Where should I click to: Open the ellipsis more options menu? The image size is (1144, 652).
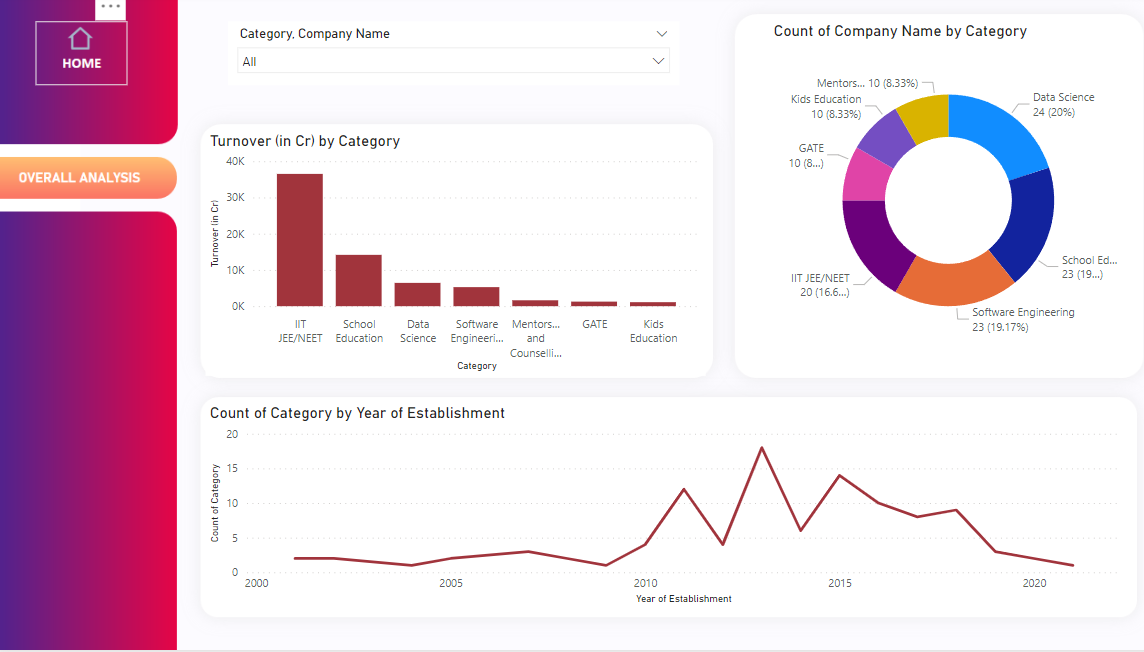pyautogui.click(x=109, y=8)
